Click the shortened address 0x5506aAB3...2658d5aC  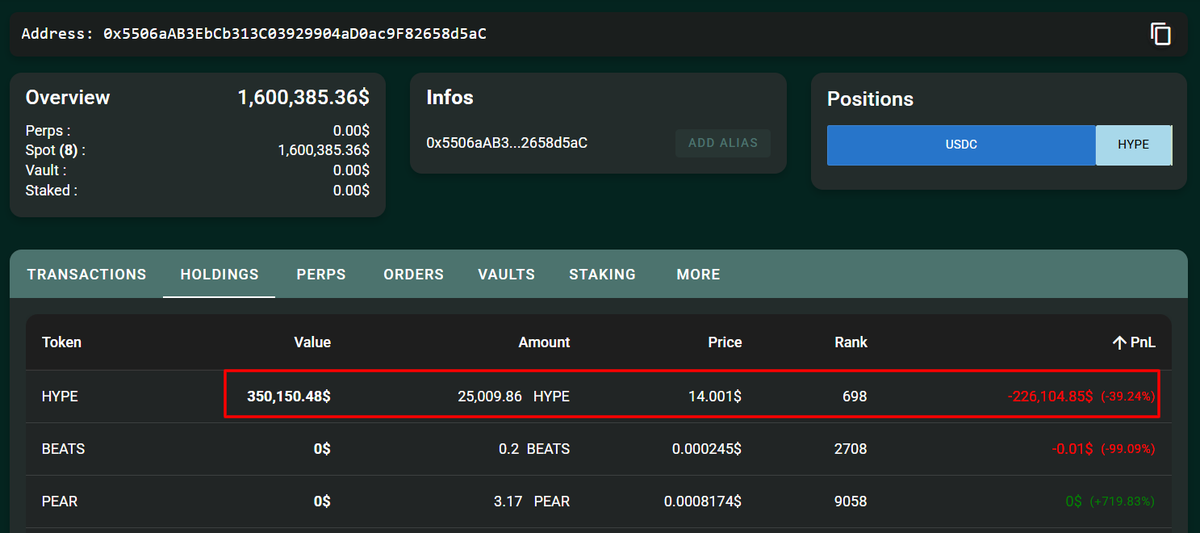click(507, 143)
